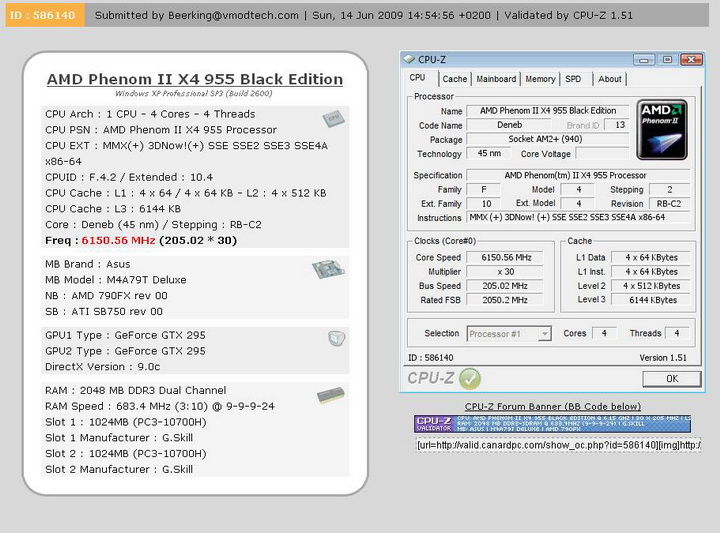Image resolution: width=720 pixels, height=533 pixels.
Task: Click the ID : 586140 text inside CPU-Z window
Action: pos(431,358)
